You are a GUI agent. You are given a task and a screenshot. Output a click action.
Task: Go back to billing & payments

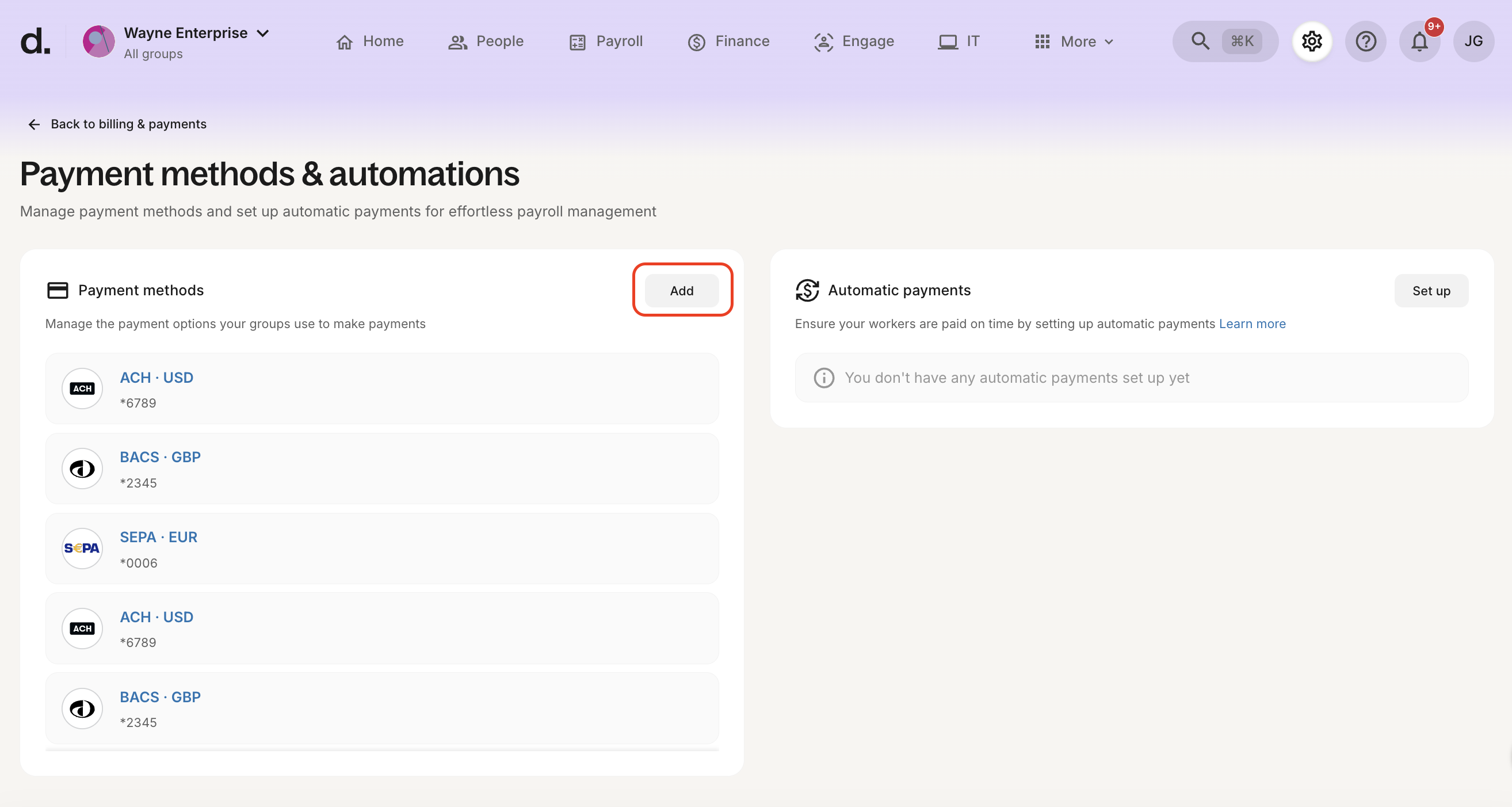(117, 124)
